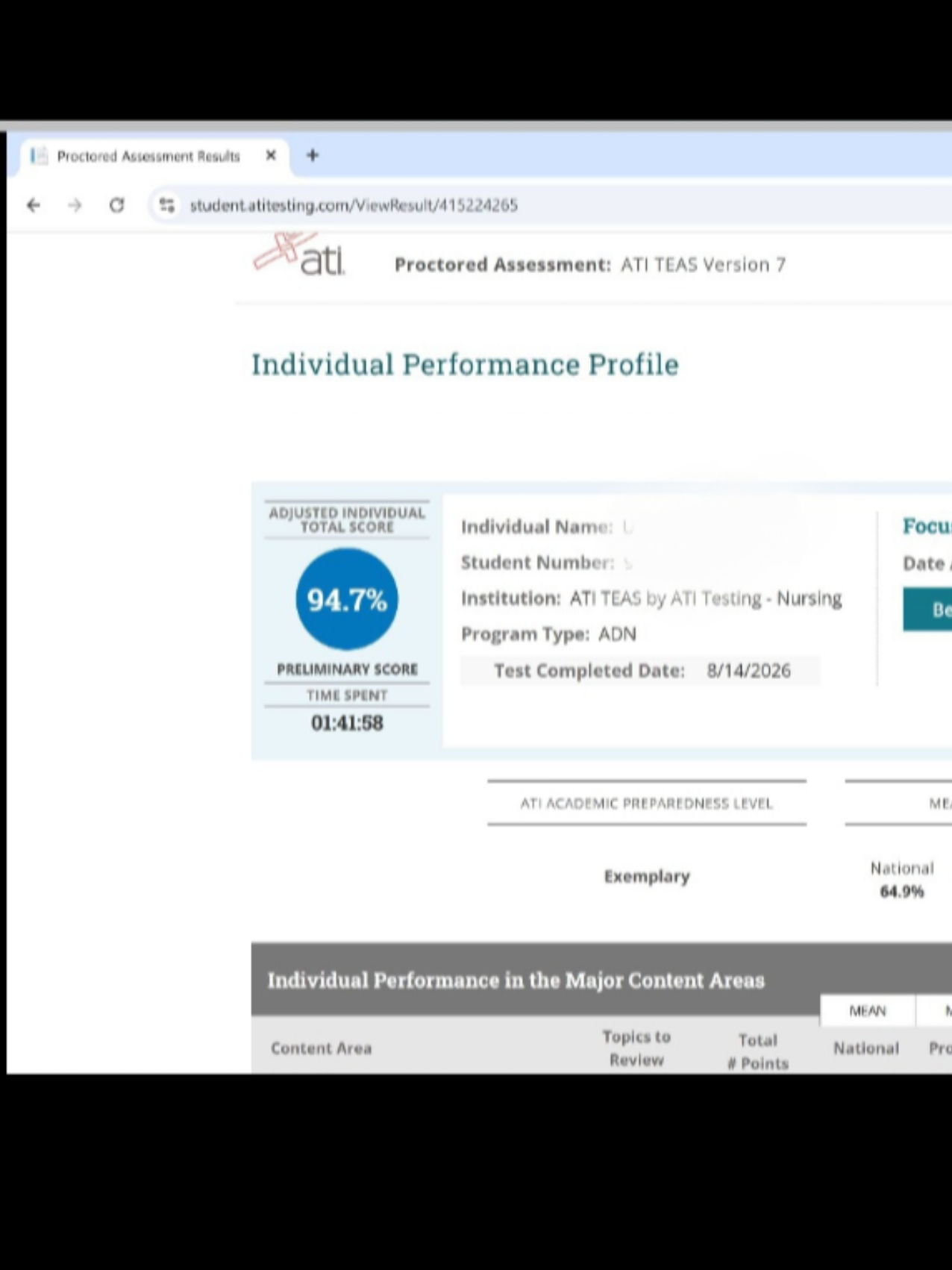This screenshot has height=1270, width=952.
Task: Click the Individual Name label
Action: click(536, 527)
